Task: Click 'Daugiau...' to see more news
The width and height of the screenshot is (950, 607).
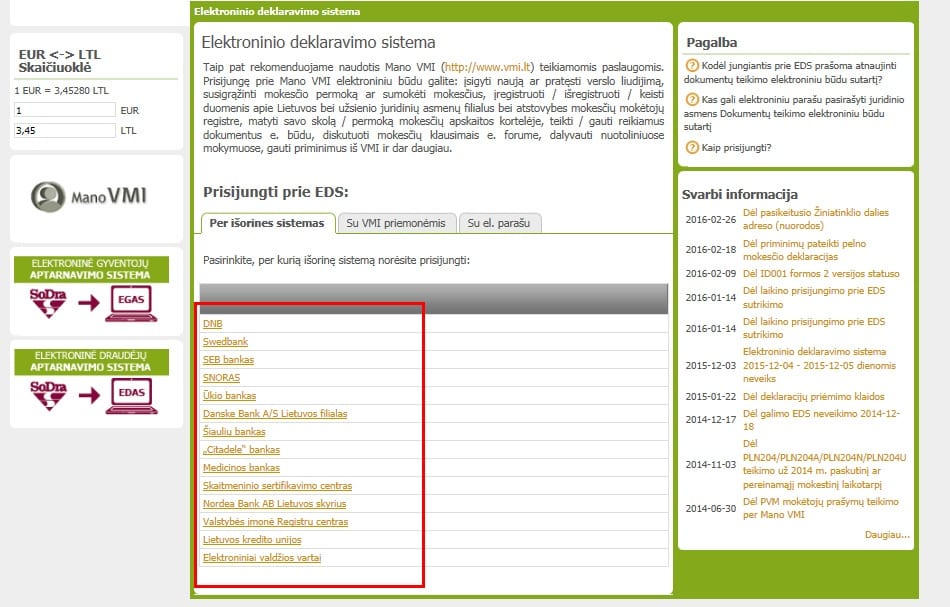Action: [x=887, y=535]
